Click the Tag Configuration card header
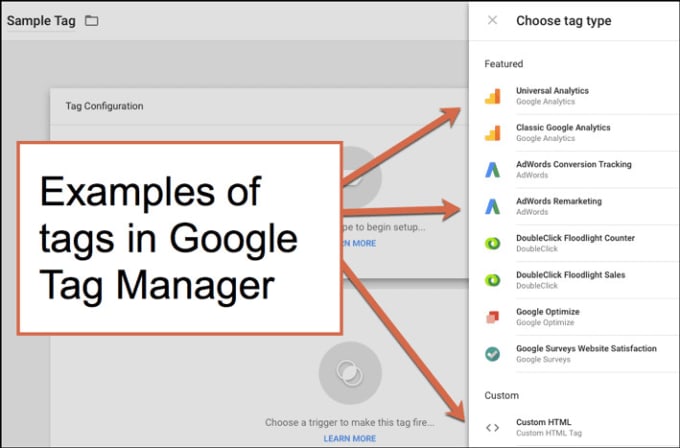This screenshot has height=448, width=680. pos(259,106)
